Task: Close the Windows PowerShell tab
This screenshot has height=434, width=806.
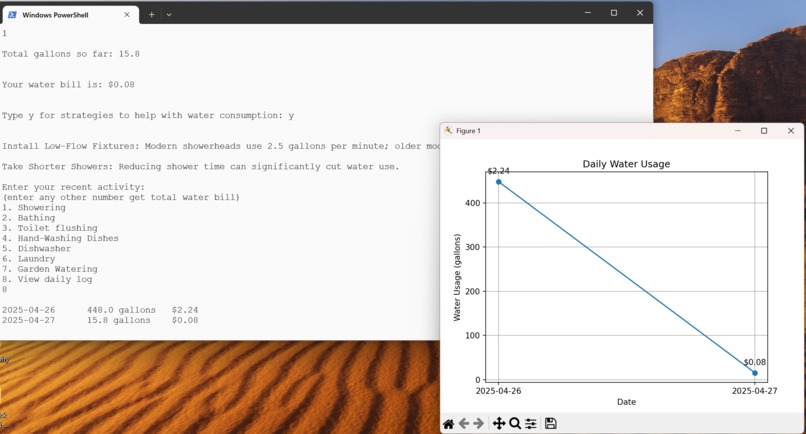Action: pos(127,15)
